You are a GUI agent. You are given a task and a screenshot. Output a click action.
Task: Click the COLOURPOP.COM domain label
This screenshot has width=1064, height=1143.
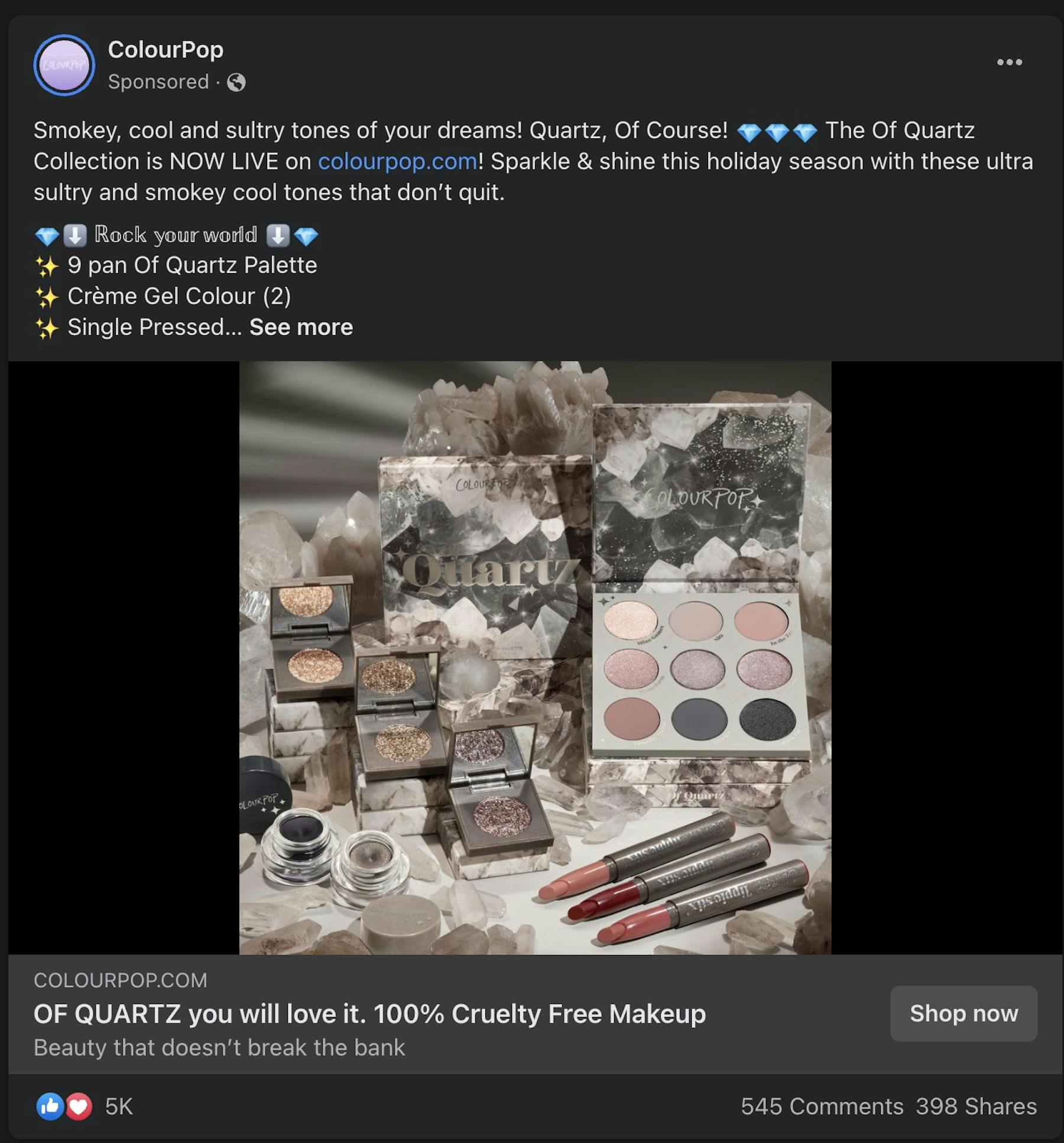121,980
